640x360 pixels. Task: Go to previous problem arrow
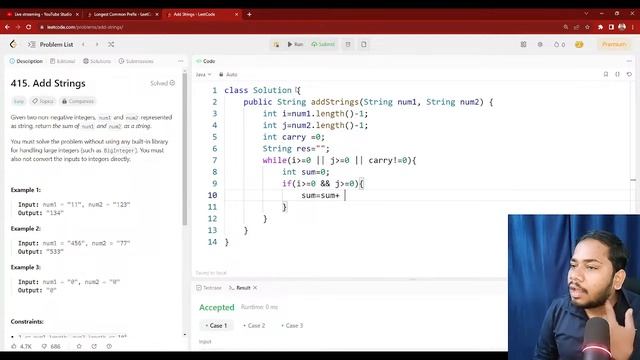pyautogui.click(x=83, y=44)
